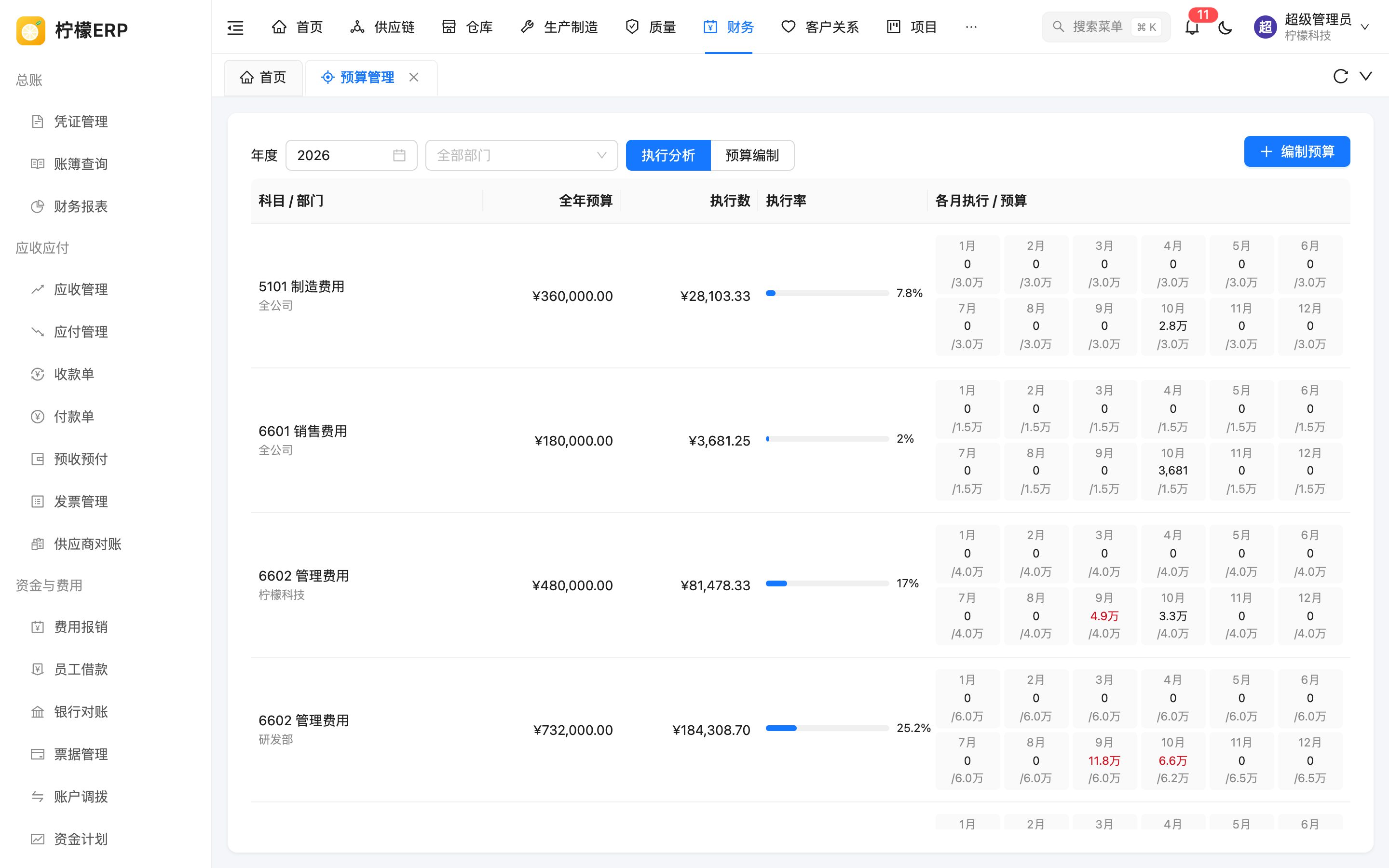Viewport: 1389px width, 868px height.
Task: Close the 预算管理 tab
Action: tap(414, 77)
